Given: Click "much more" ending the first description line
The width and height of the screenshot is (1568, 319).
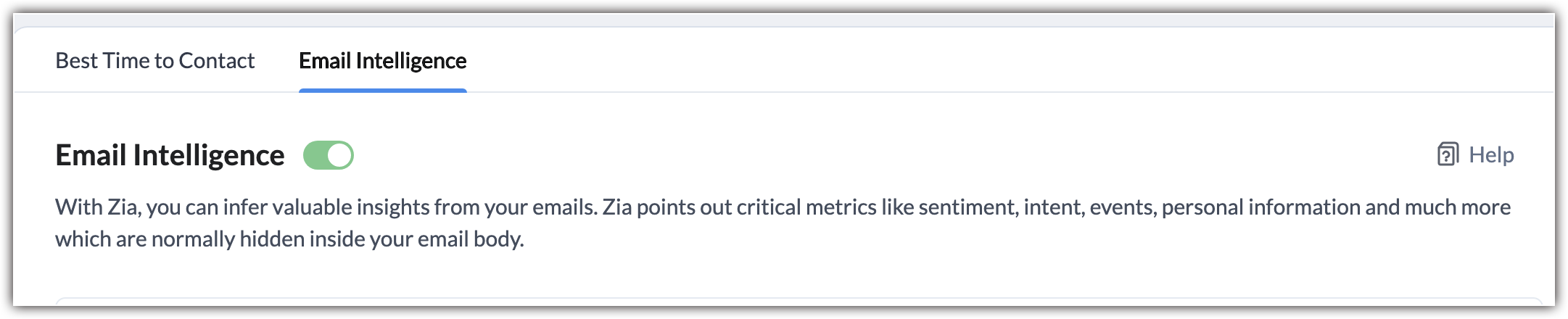Looking at the screenshot, I should [1457, 207].
